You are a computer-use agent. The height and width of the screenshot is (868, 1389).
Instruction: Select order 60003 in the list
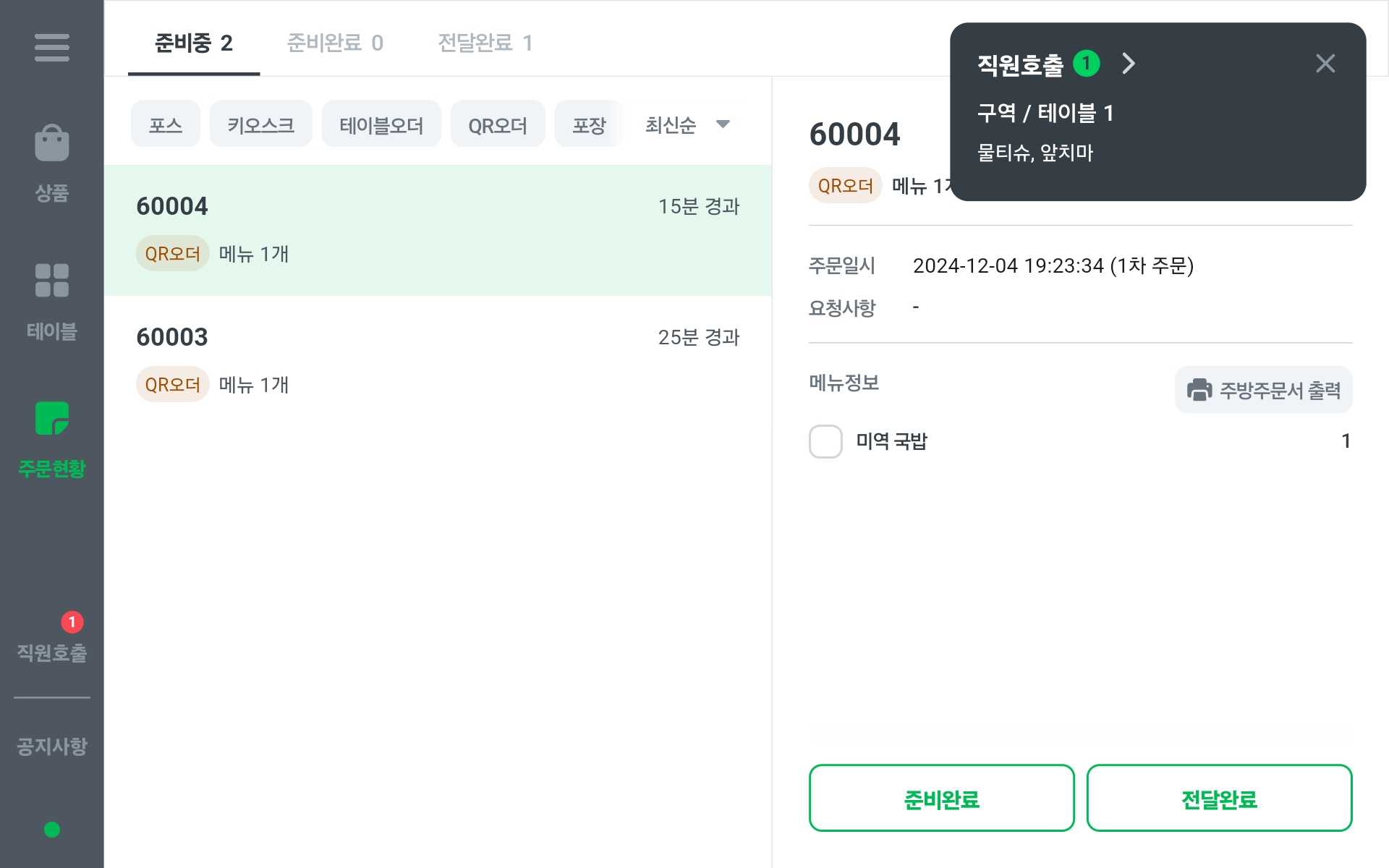pos(438,360)
